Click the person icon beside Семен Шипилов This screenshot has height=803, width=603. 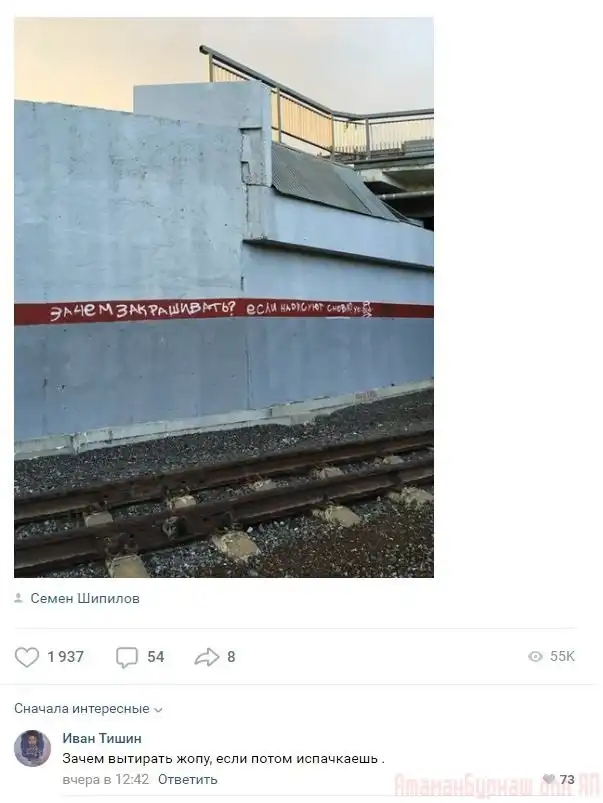19,598
